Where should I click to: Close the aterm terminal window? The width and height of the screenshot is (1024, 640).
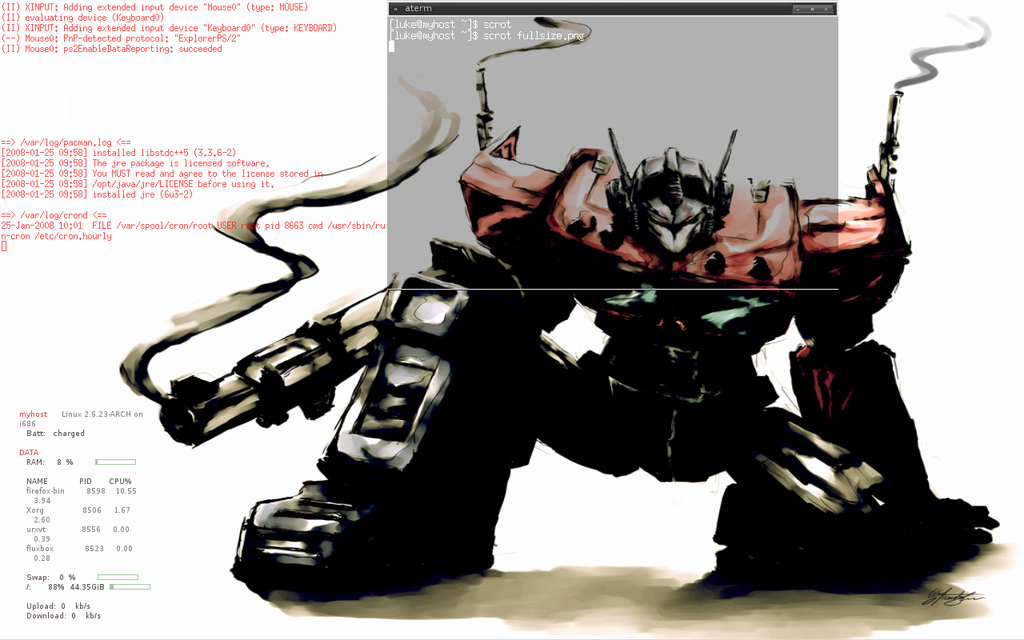(827, 9)
